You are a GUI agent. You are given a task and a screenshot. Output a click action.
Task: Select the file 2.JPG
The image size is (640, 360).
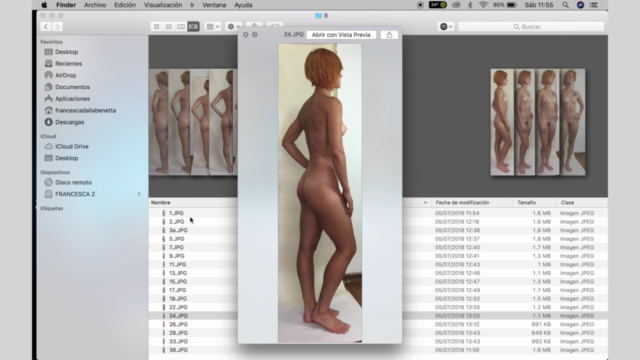pos(176,222)
